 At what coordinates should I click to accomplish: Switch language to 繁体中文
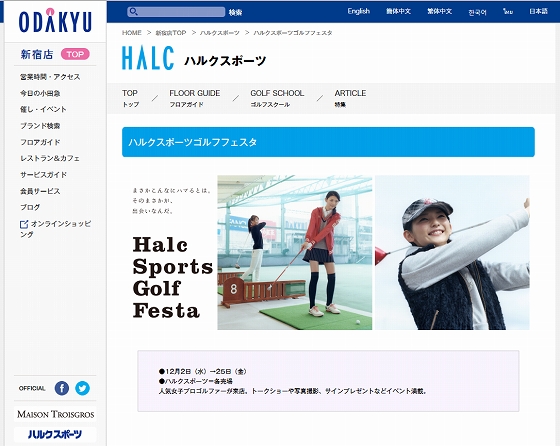click(440, 11)
